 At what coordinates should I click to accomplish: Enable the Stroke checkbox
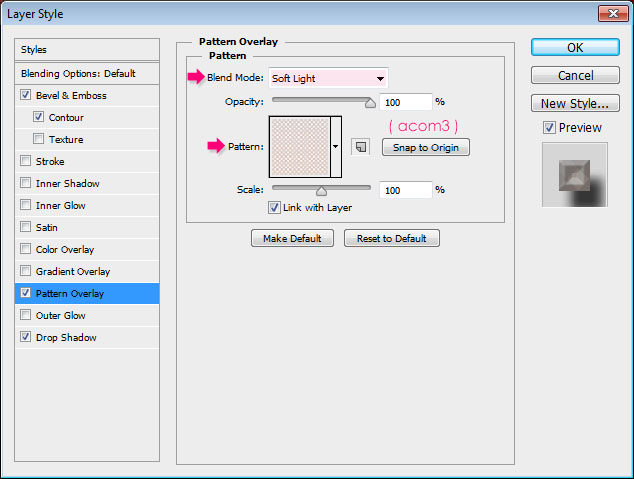click(x=25, y=161)
